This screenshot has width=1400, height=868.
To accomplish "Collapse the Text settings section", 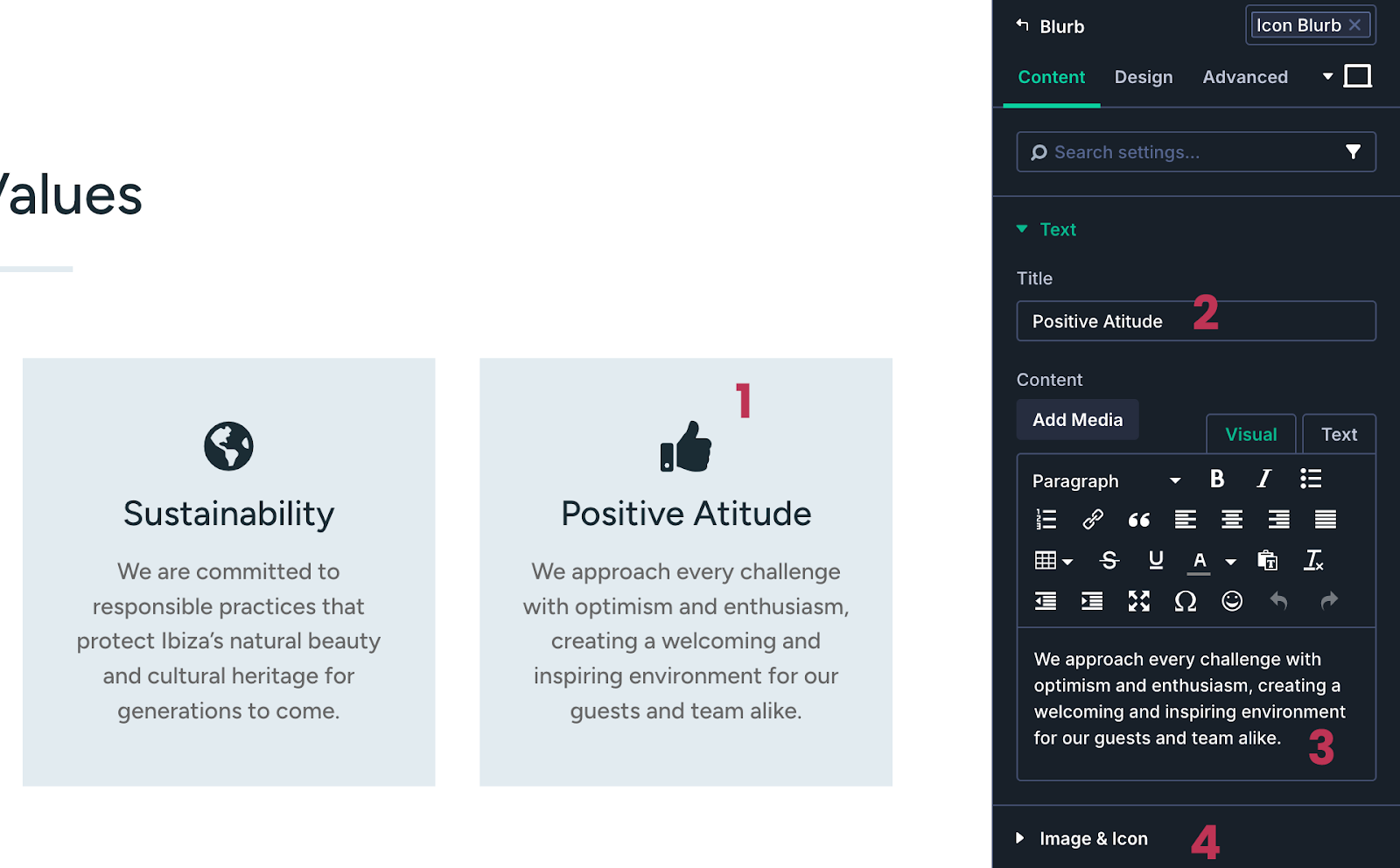I will pyautogui.click(x=1020, y=228).
